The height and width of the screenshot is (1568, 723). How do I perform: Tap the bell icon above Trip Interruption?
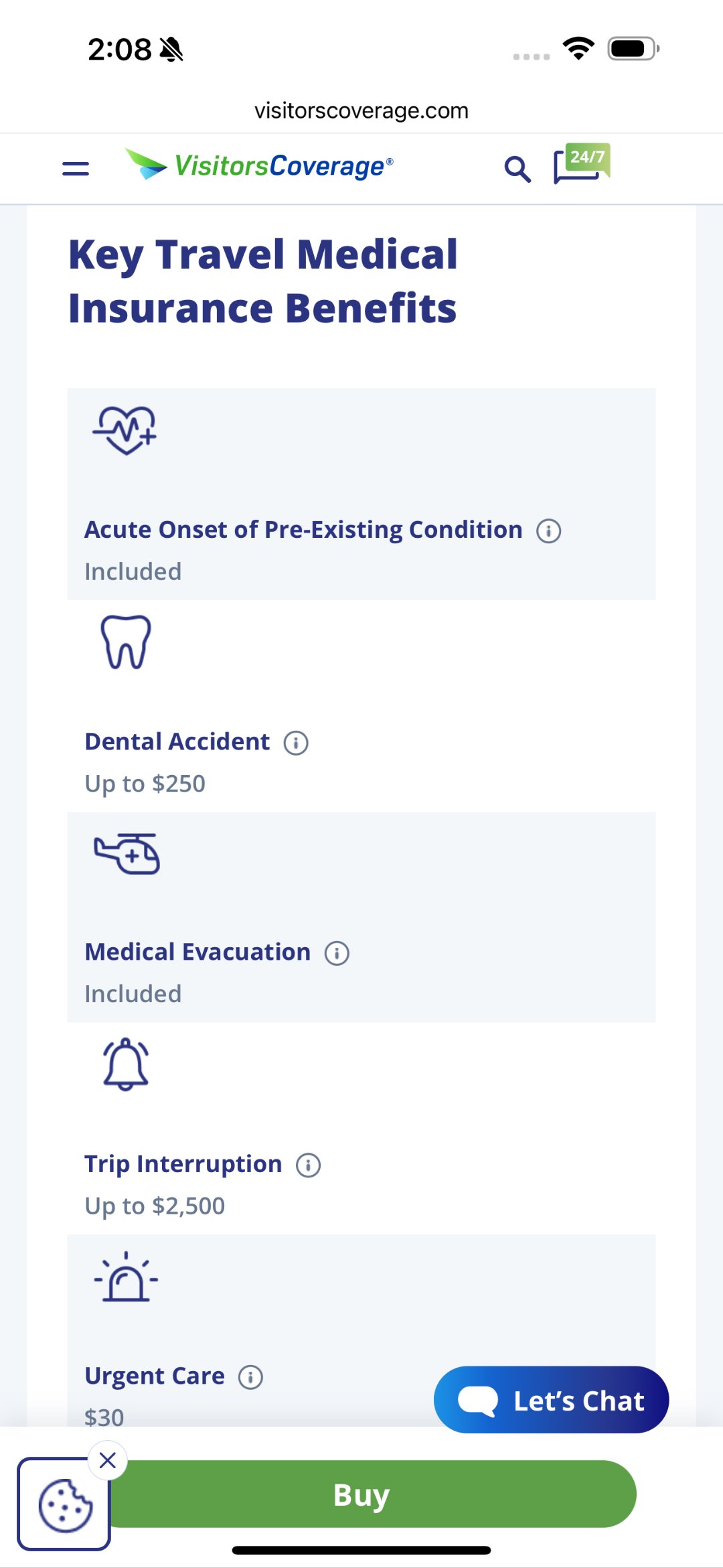tap(126, 1064)
